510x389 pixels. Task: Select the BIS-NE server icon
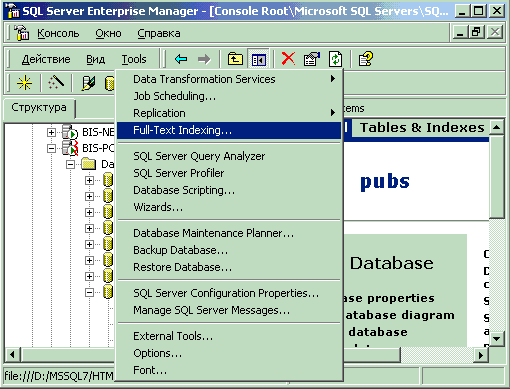[70, 132]
